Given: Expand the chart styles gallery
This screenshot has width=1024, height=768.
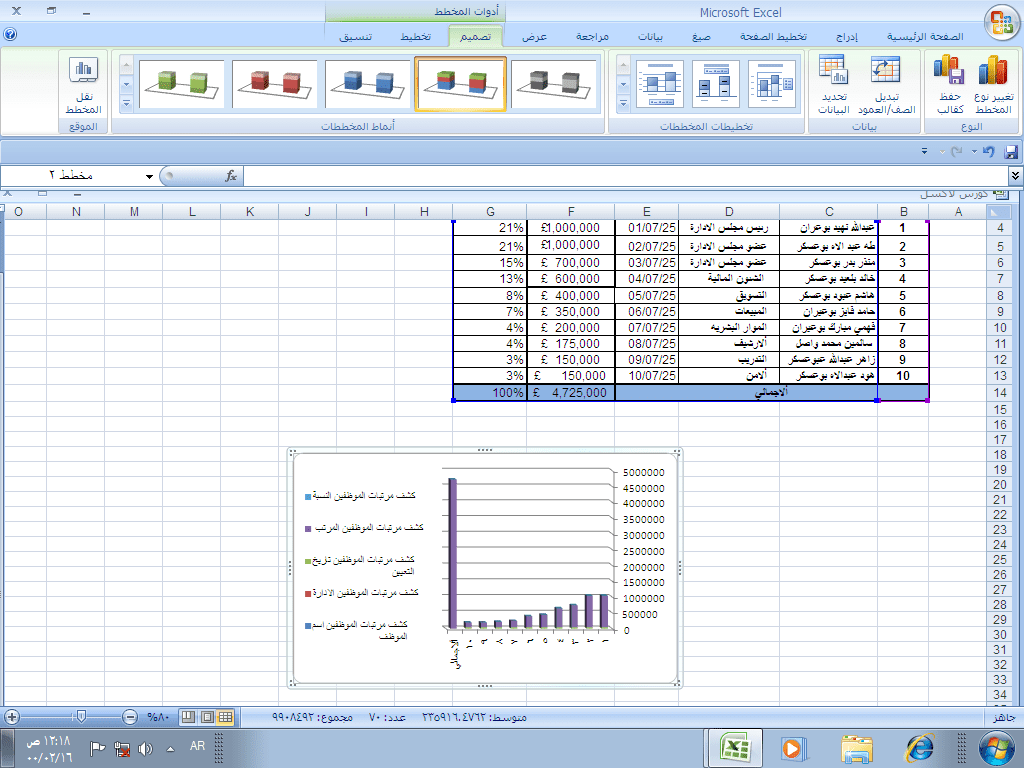Looking at the screenshot, I should [126, 103].
